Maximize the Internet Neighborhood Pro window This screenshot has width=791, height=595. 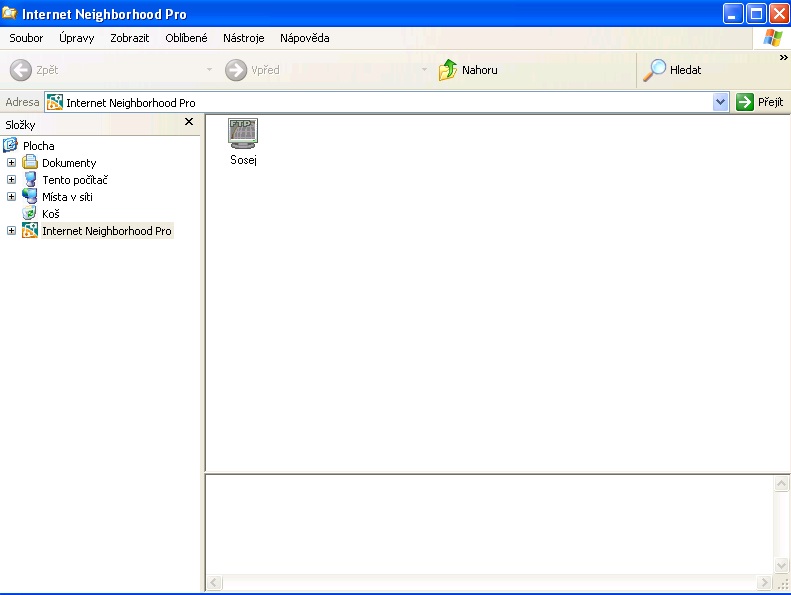756,14
